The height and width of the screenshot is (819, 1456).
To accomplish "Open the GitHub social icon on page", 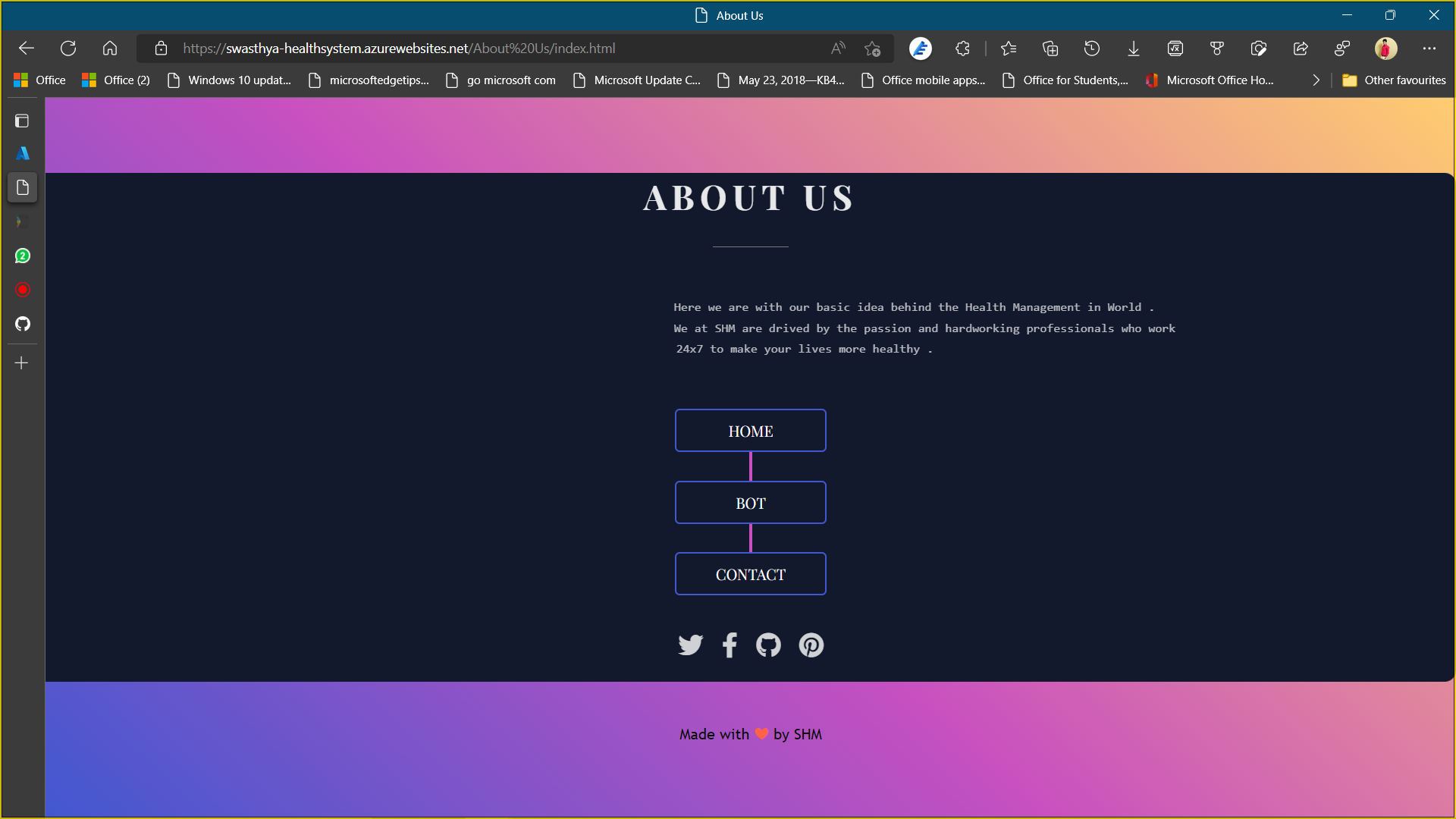I will (768, 645).
